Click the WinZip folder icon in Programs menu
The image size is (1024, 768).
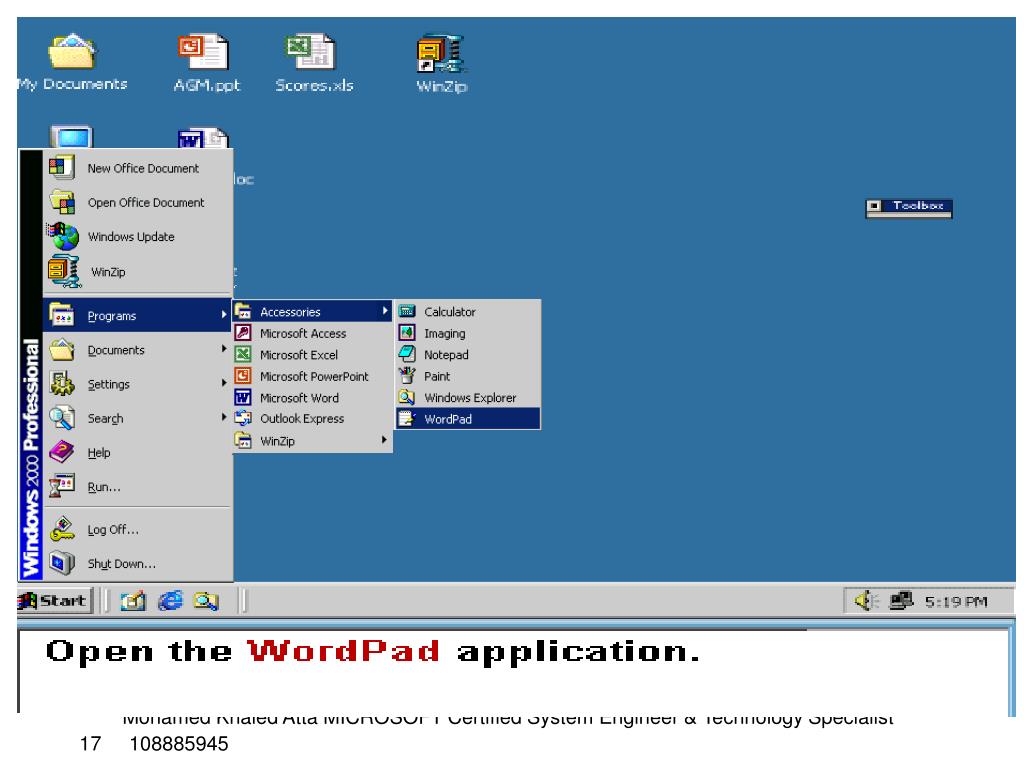[243, 440]
